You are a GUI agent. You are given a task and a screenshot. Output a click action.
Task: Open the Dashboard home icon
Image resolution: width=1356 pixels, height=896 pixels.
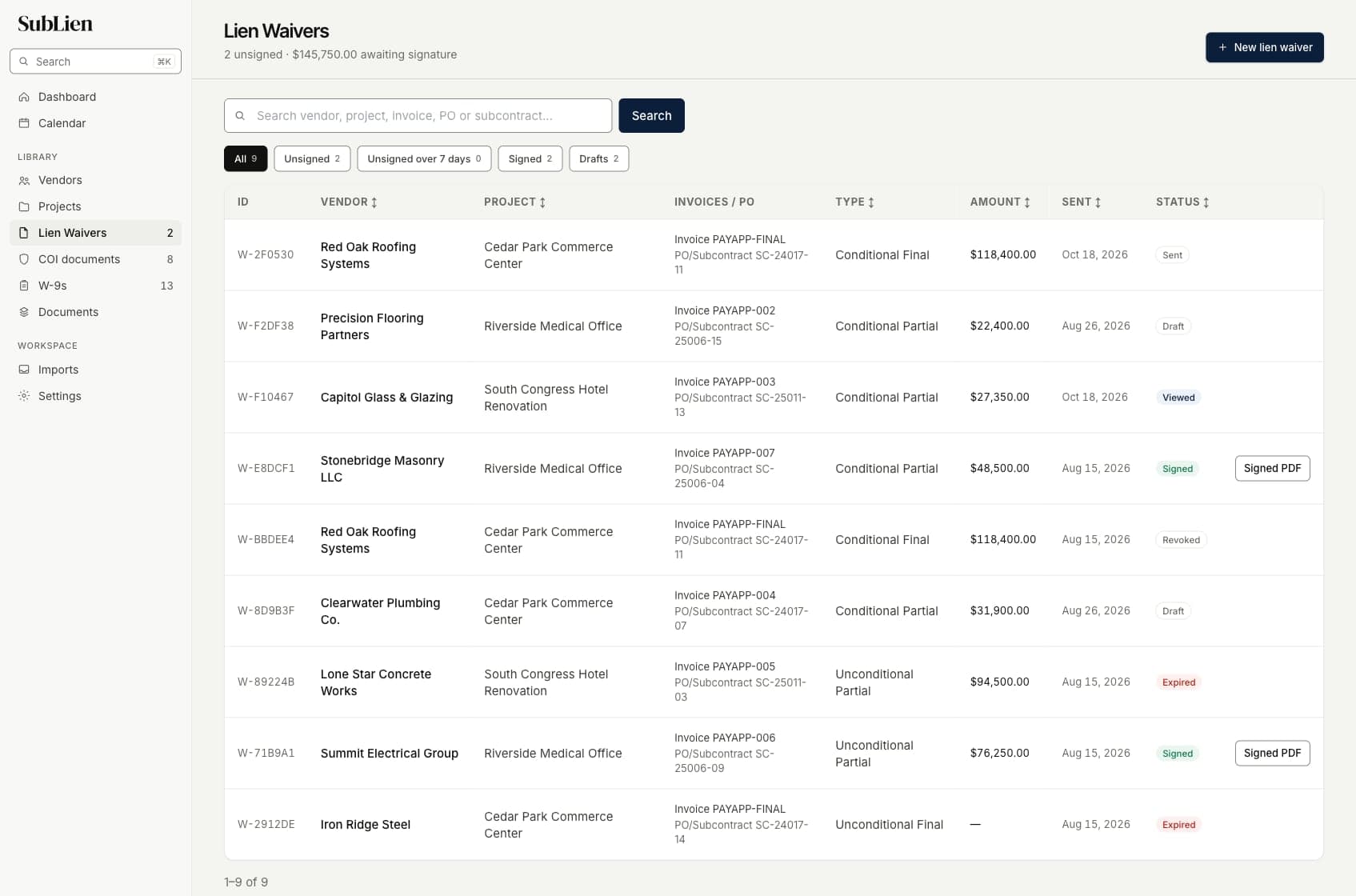[24, 97]
